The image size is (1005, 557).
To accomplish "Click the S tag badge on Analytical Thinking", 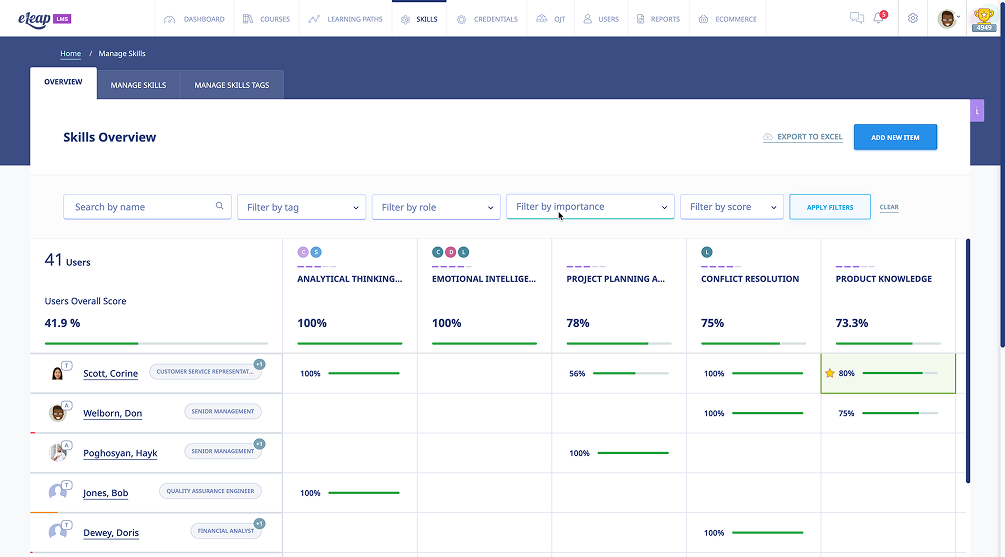I will pyautogui.click(x=316, y=252).
